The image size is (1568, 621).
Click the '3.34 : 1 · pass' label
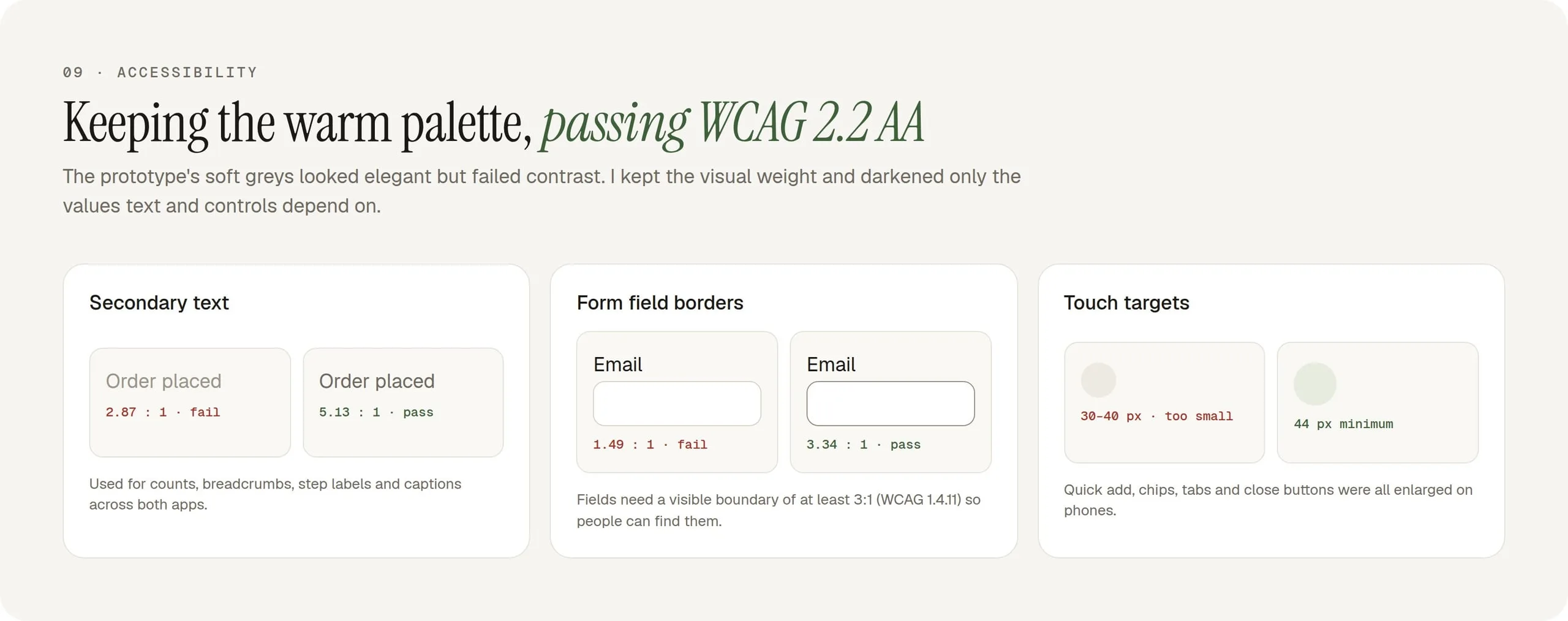[863, 445]
